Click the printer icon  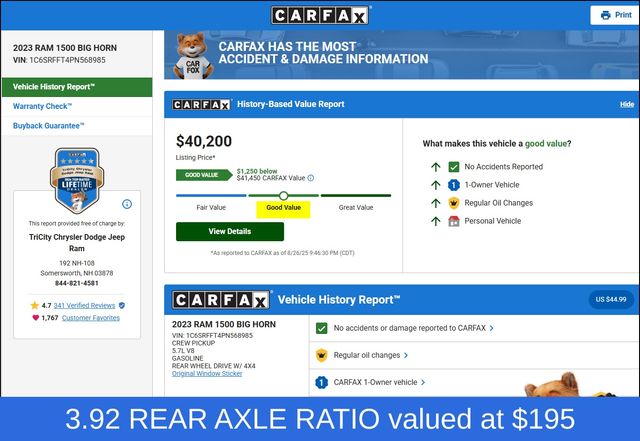[605, 15]
